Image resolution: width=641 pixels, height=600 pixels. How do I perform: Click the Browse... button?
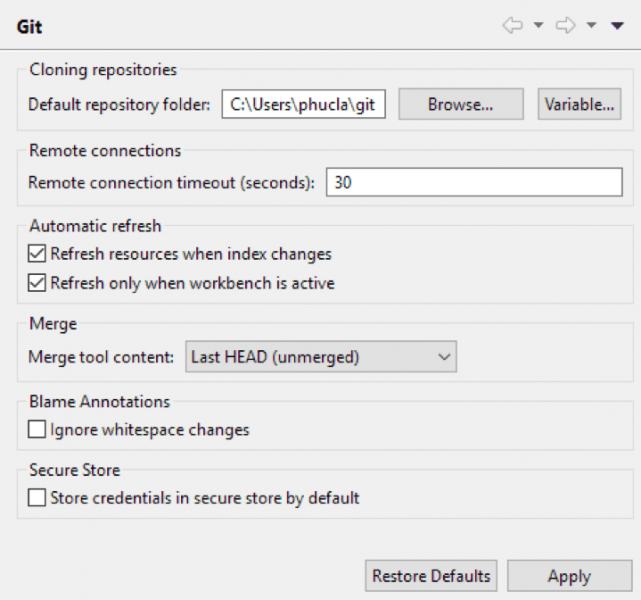[x=460, y=104]
